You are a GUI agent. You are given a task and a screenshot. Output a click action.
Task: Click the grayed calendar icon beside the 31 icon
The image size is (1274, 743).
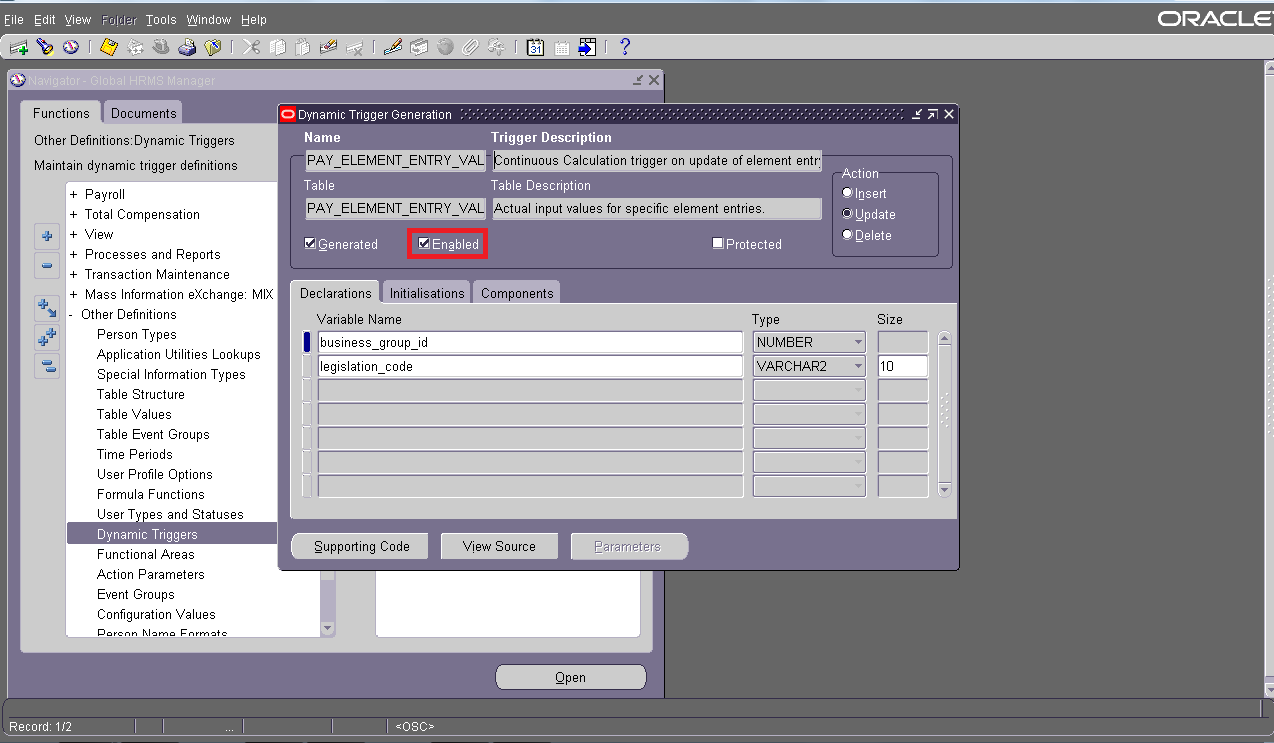[x=561, y=47]
